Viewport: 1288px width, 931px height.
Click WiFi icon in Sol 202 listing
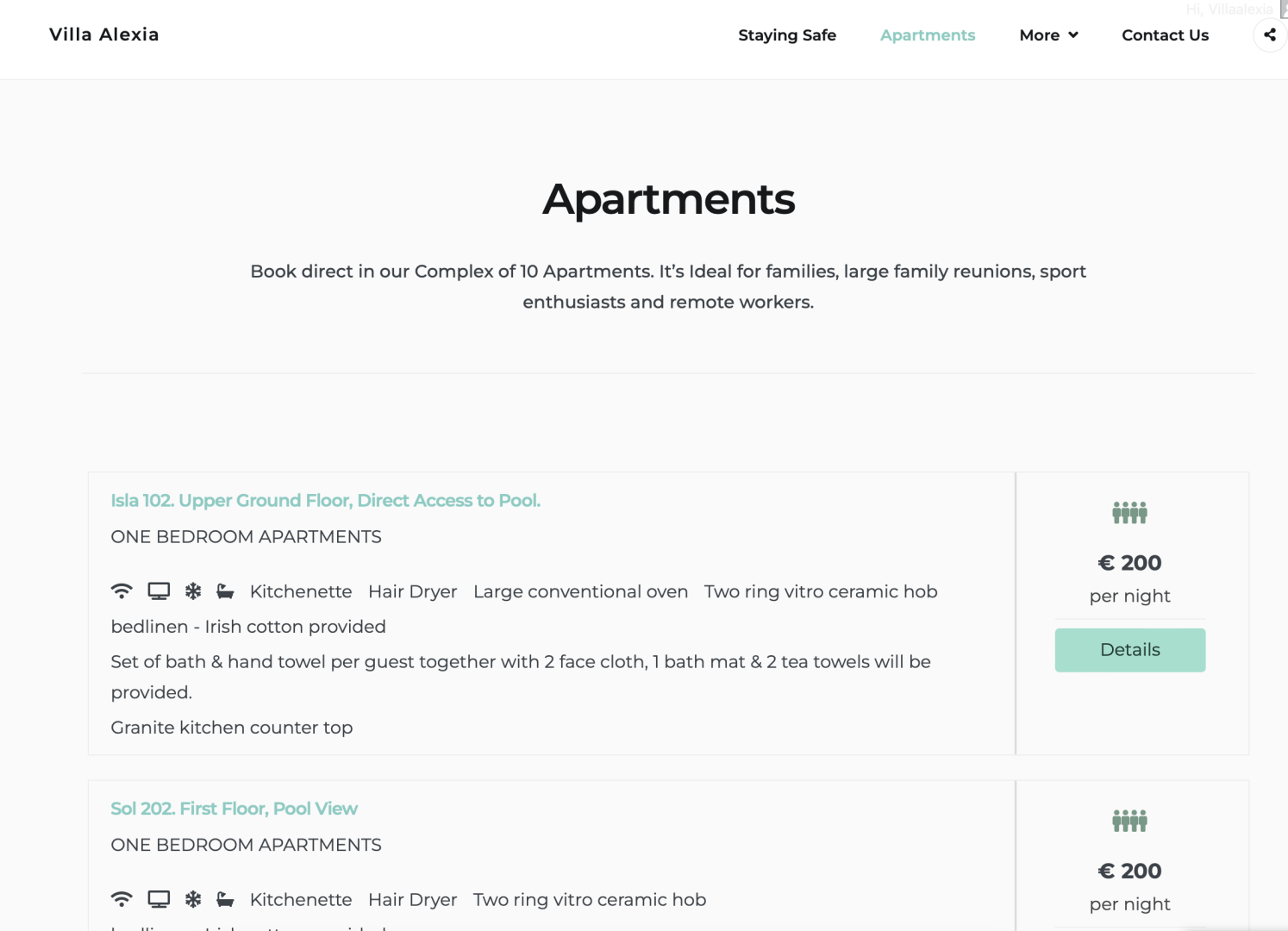click(x=122, y=899)
